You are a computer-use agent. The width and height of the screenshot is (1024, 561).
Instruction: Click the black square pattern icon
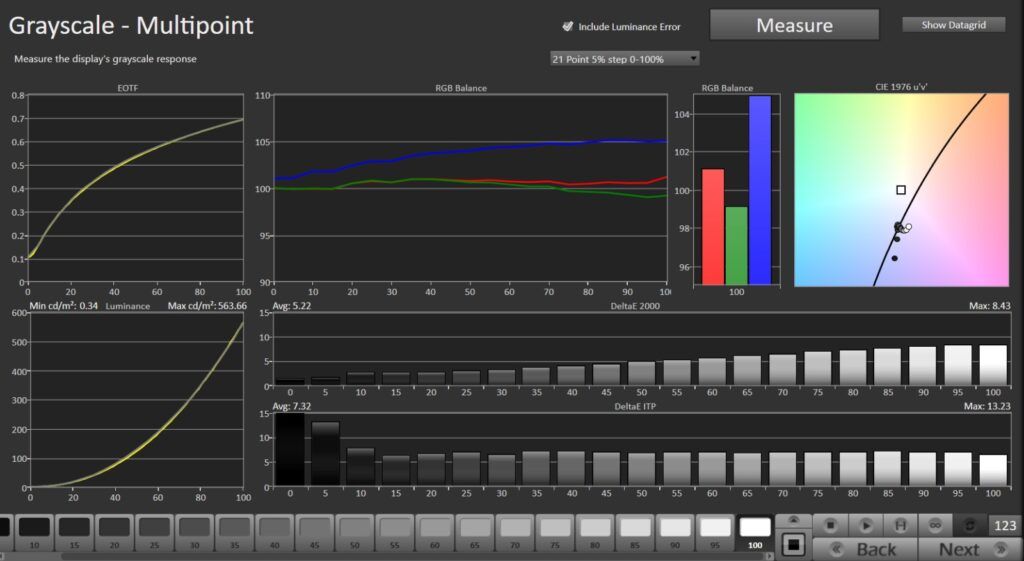click(x=793, y=545)
